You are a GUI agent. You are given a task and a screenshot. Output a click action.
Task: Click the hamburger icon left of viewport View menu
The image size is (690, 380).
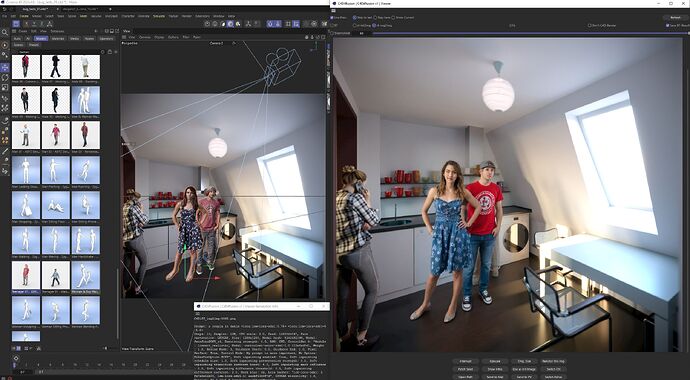coord(125,37)
